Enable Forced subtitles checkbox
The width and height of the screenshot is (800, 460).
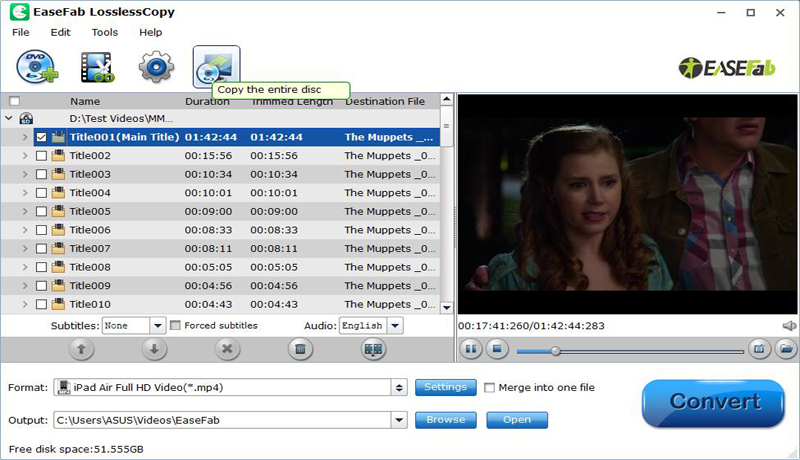click(x=175, y=325)
